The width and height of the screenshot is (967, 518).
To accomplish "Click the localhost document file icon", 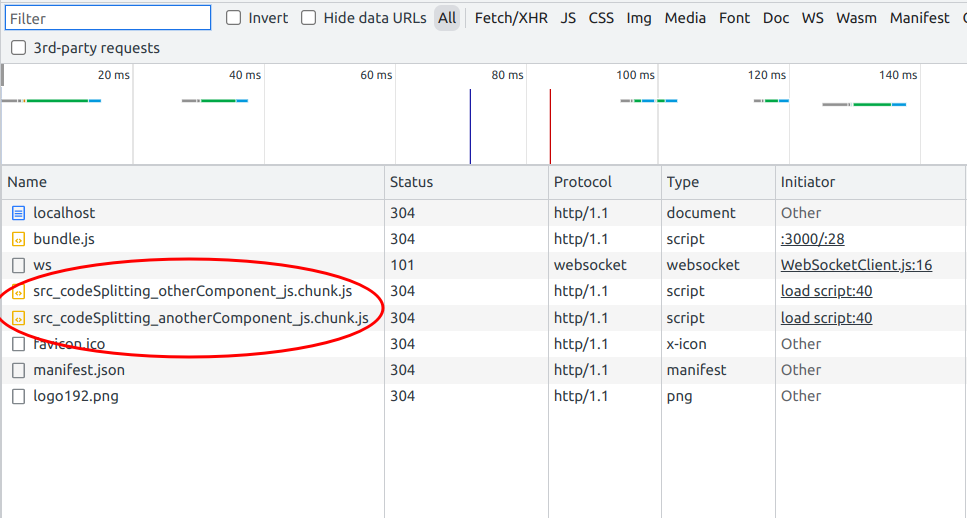I will coord(18,213).
